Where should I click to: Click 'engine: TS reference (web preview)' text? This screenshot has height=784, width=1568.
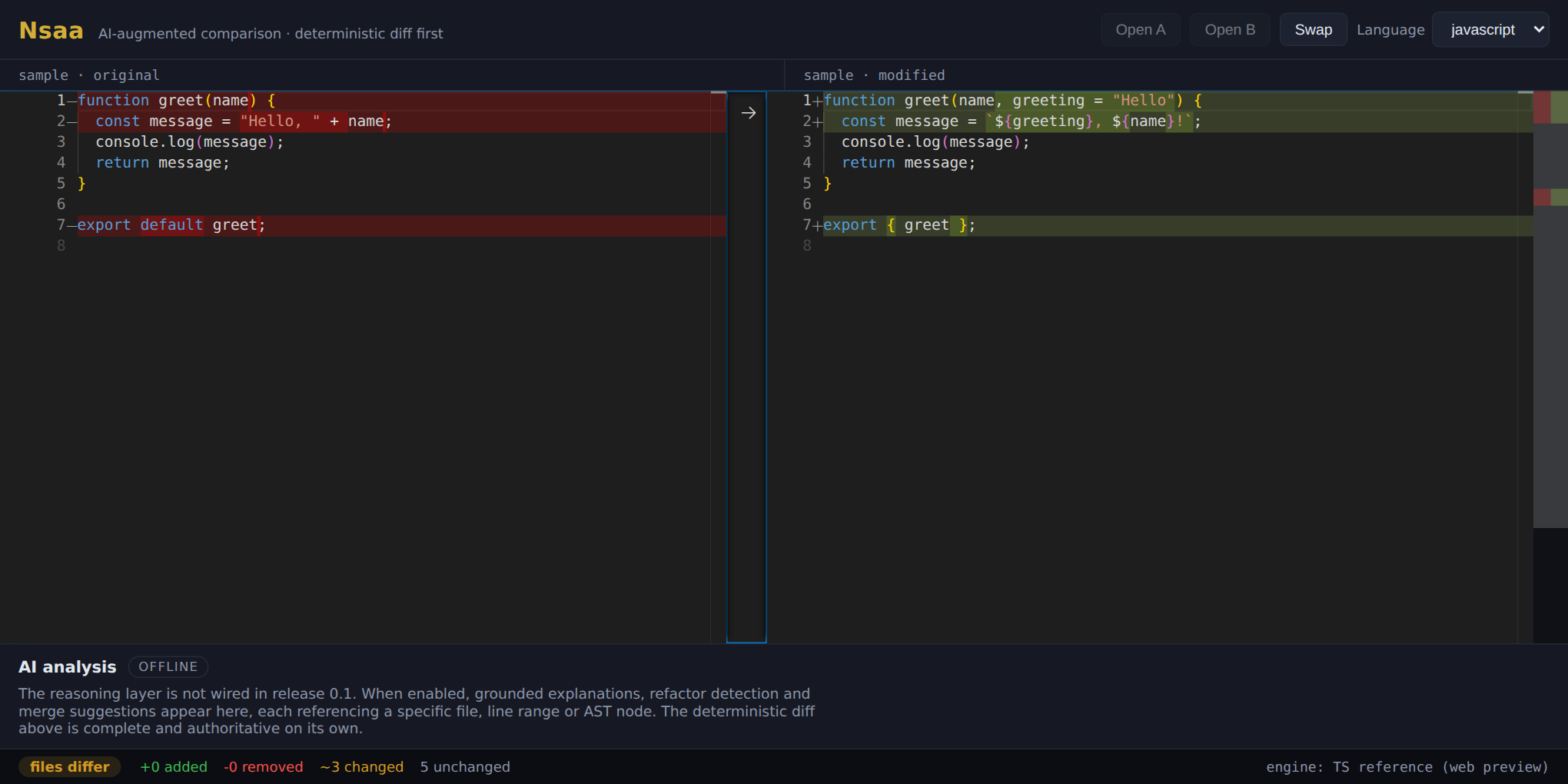tap(1407, 766)
